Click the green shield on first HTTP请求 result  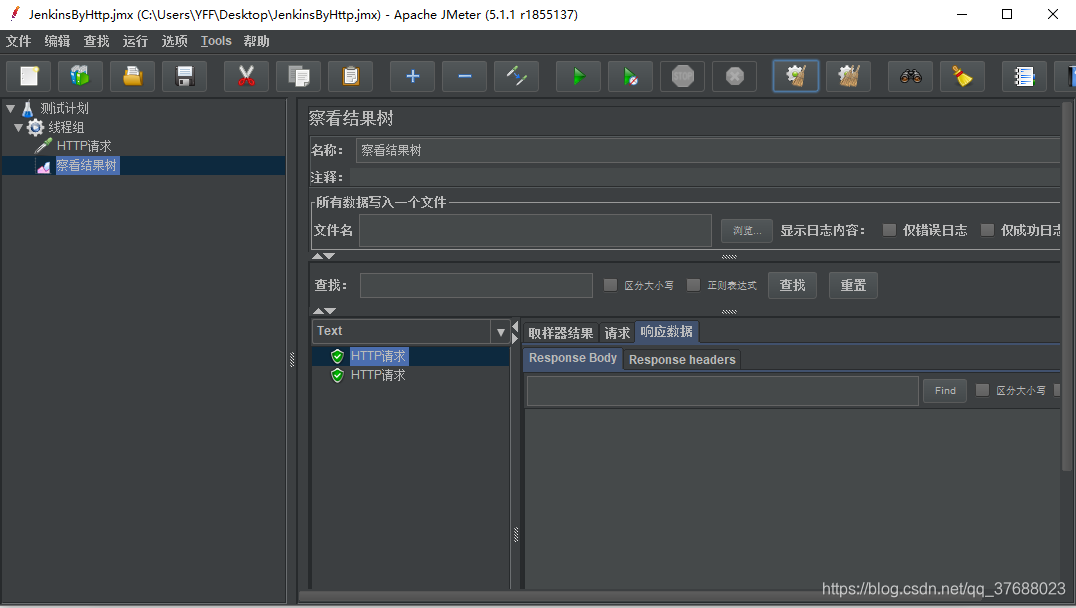[337, 356]
